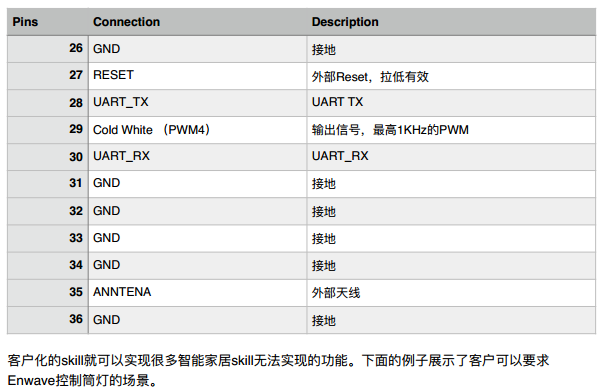The height and width of the screenshot is (392, 601).
Task: Select the RESET connection cell
Action: pos(197,76)
